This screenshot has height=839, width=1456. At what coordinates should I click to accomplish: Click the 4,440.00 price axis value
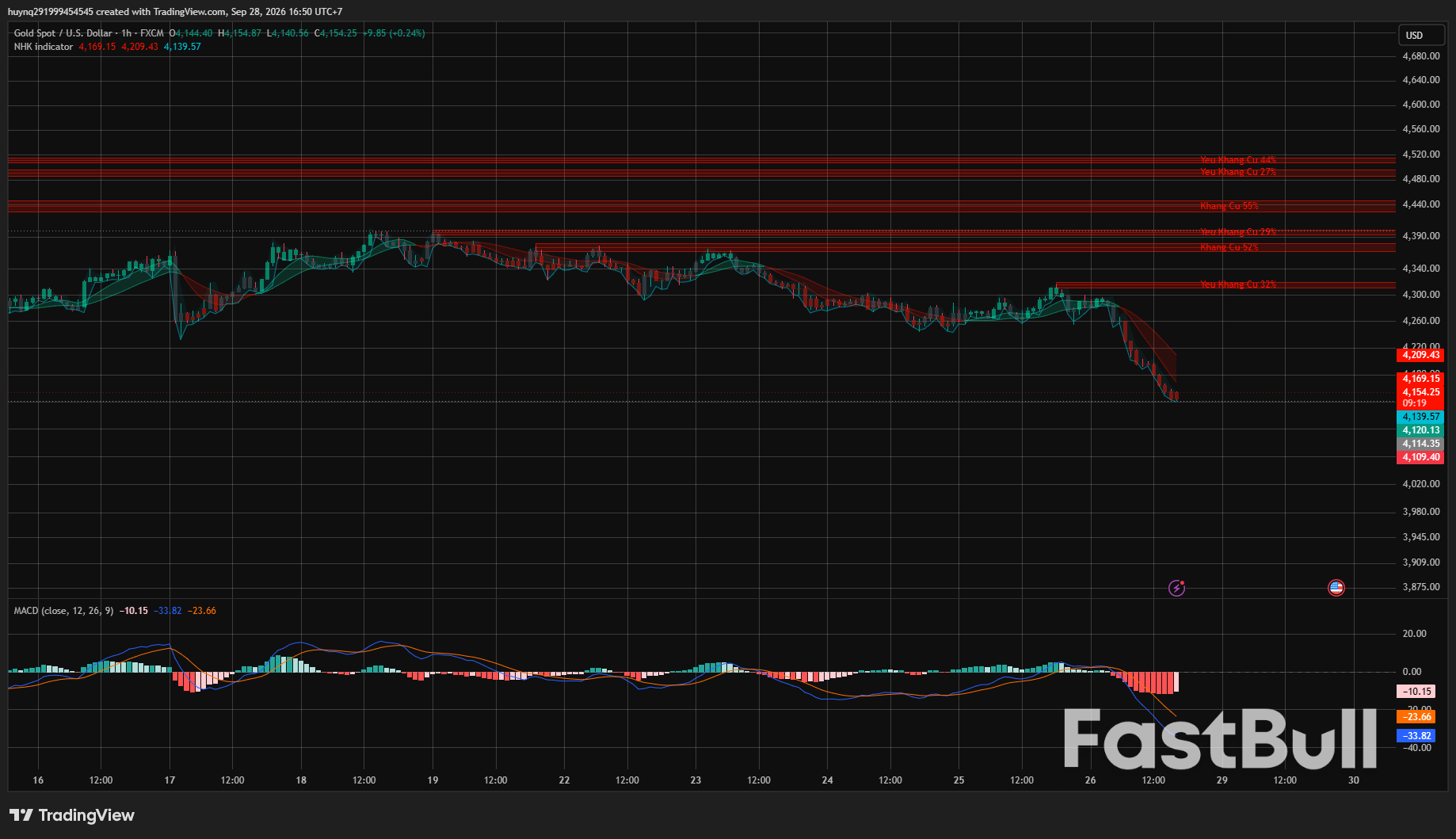pos(1421,204)
